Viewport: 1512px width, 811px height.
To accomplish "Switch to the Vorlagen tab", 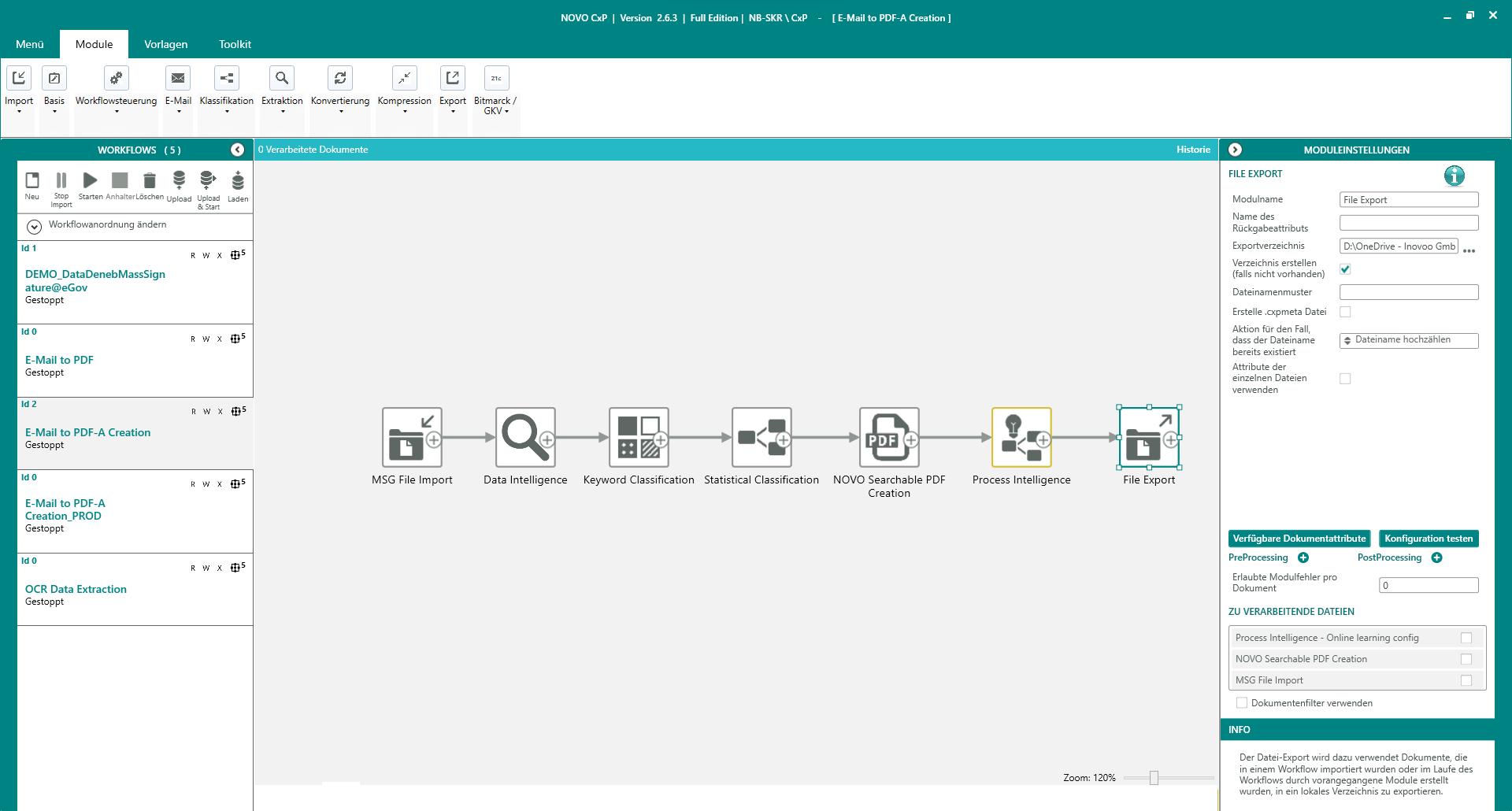I will pos(165,44).
